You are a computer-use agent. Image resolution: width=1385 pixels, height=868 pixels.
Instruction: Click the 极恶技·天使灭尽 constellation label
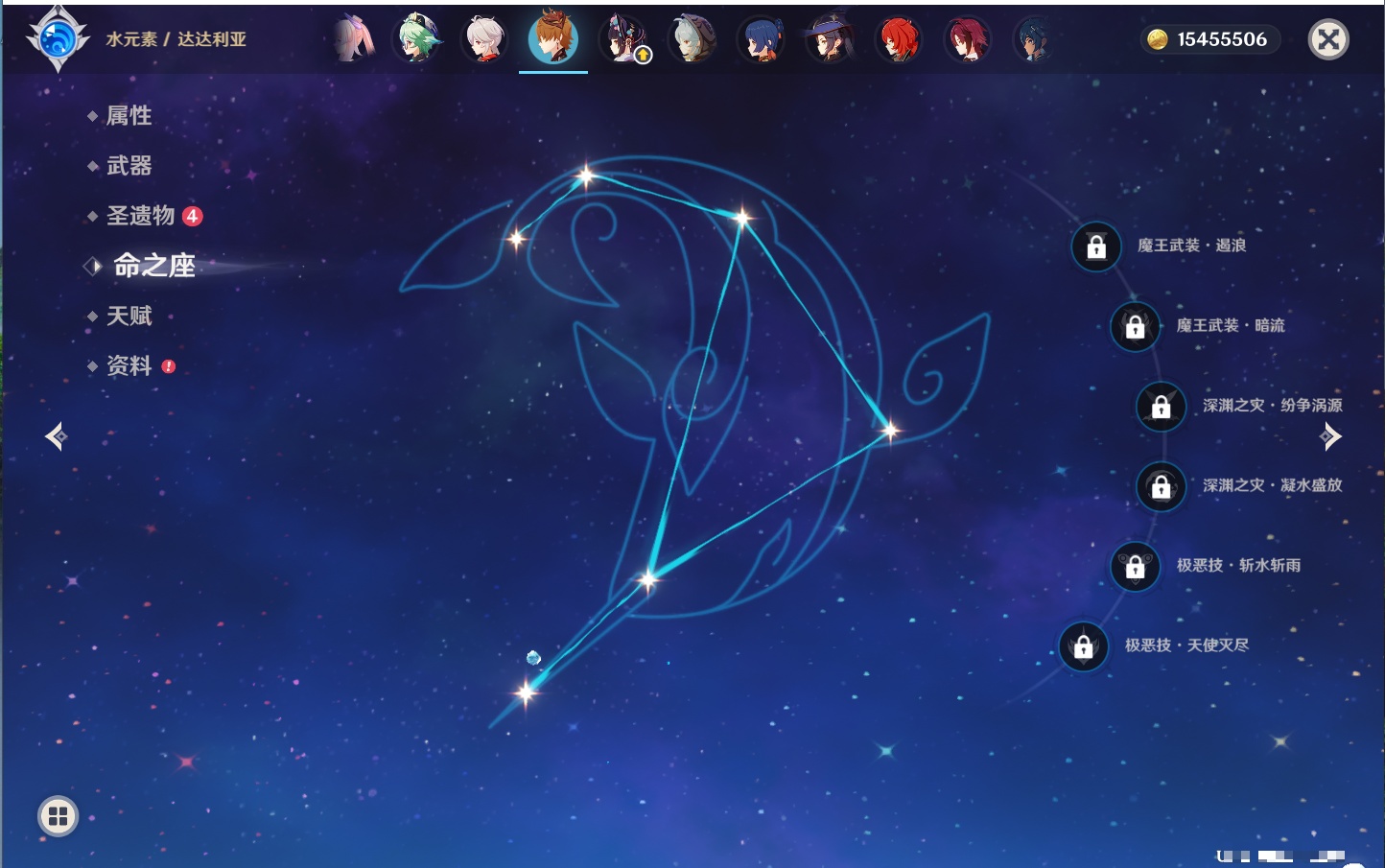coord(1186,645)
